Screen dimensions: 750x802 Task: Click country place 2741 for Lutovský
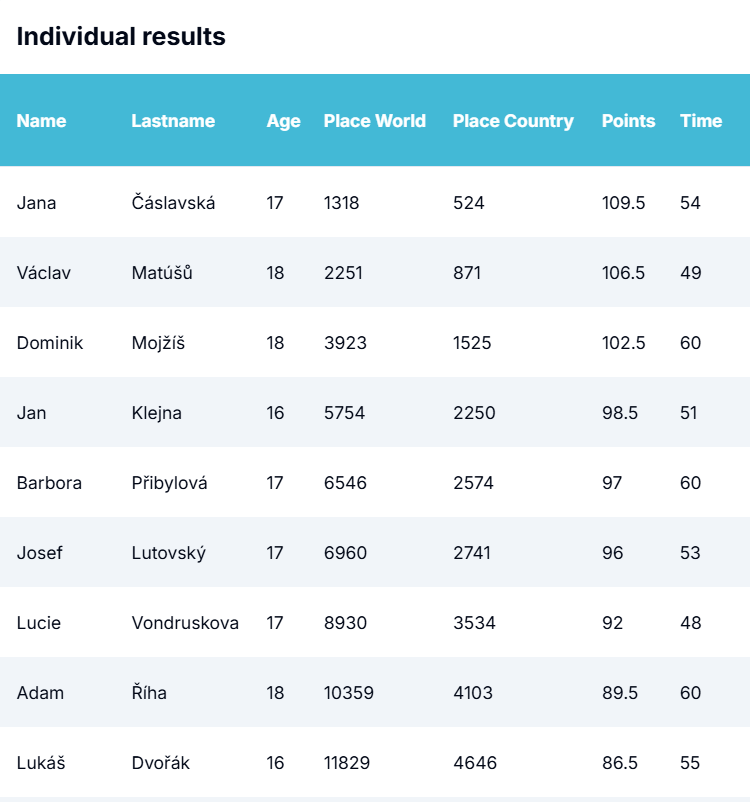472,553
